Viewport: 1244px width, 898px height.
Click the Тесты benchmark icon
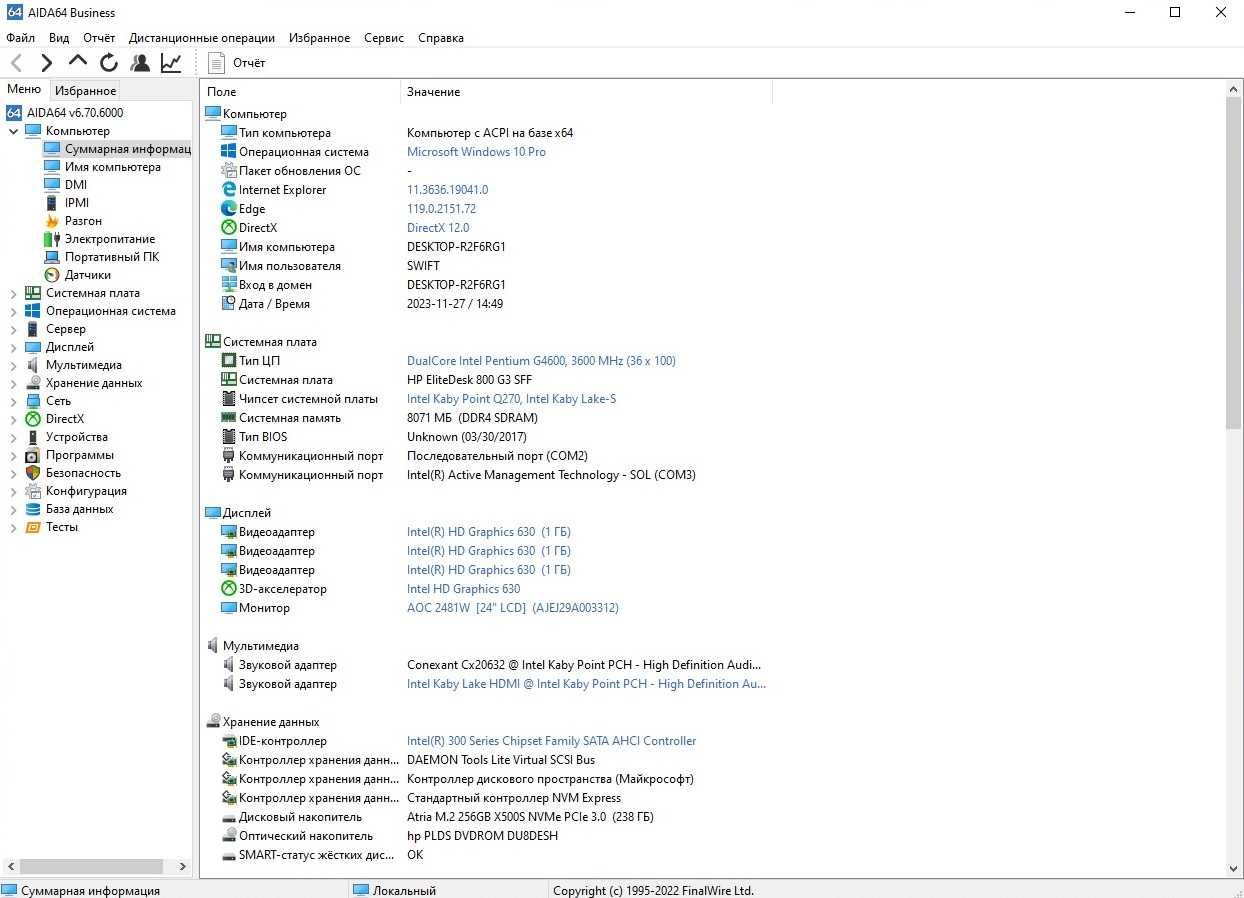(x=33, y=527)
